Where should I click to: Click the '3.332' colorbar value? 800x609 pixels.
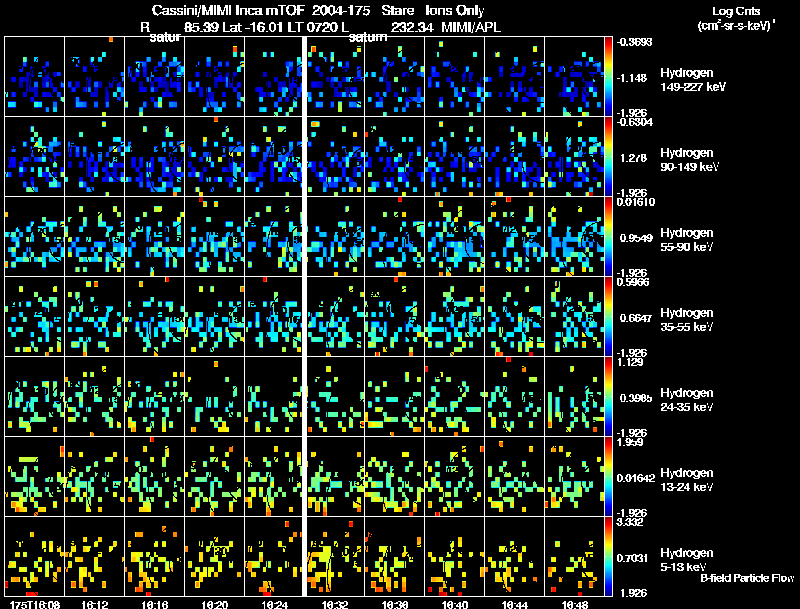[x=630, y=522]
